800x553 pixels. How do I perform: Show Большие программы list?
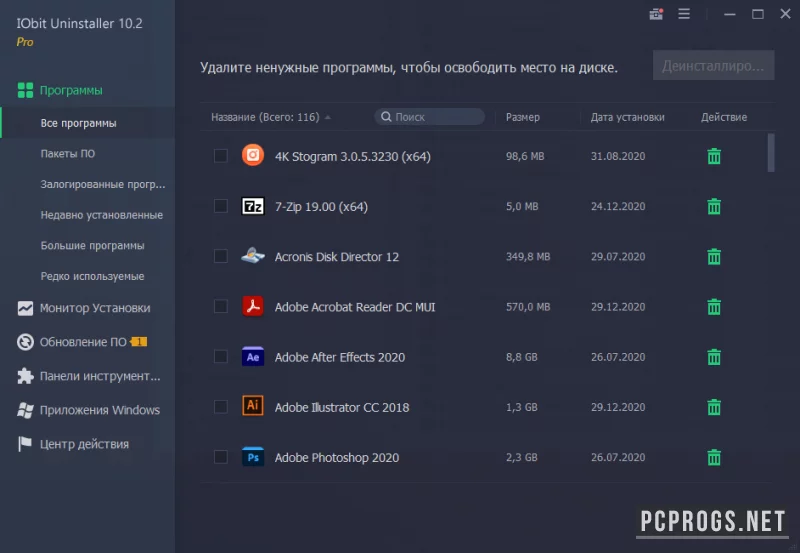pyautogui.click(x=92, y=245)
